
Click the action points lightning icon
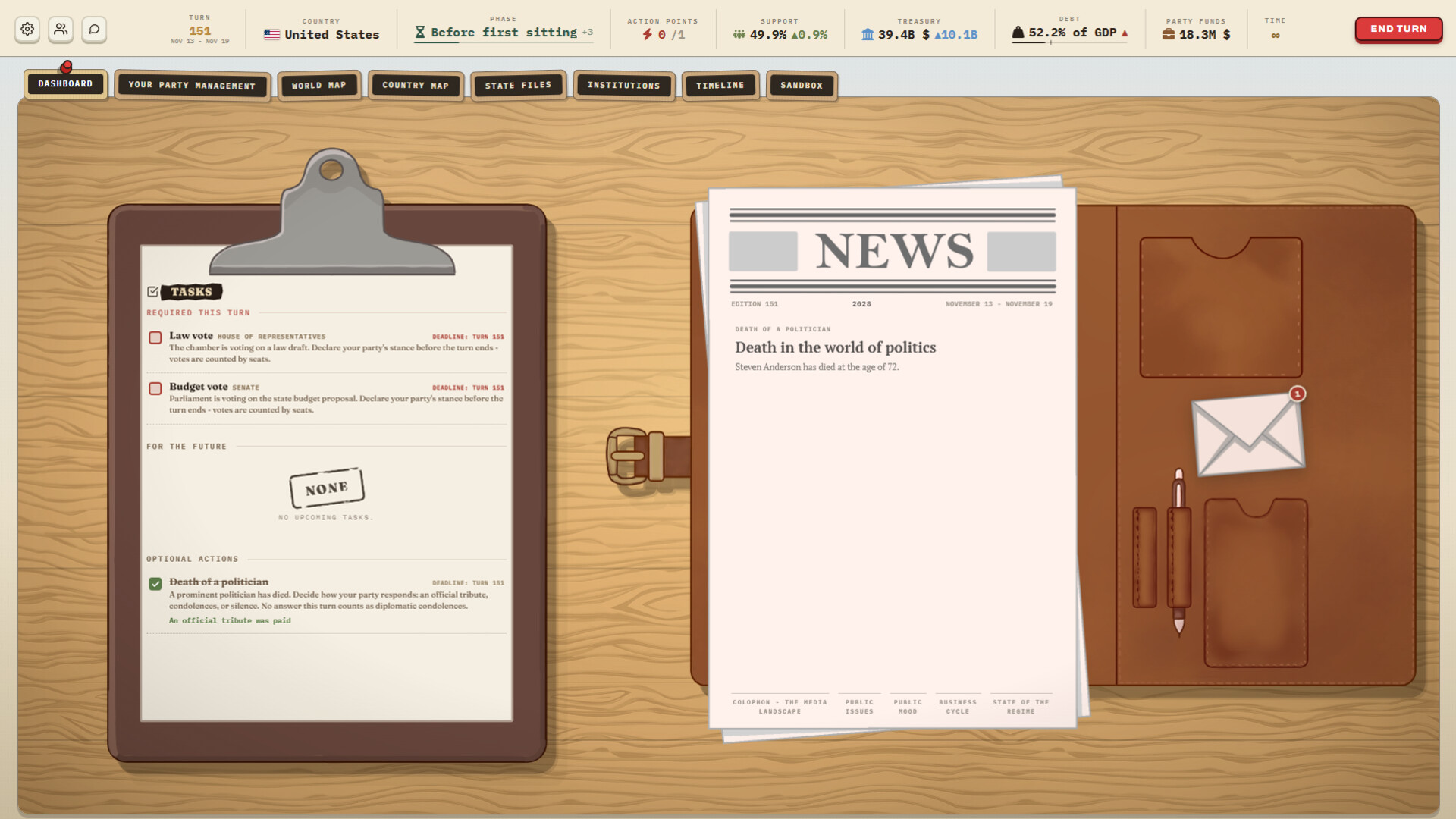pyautogui.click(x=647, y=35)
